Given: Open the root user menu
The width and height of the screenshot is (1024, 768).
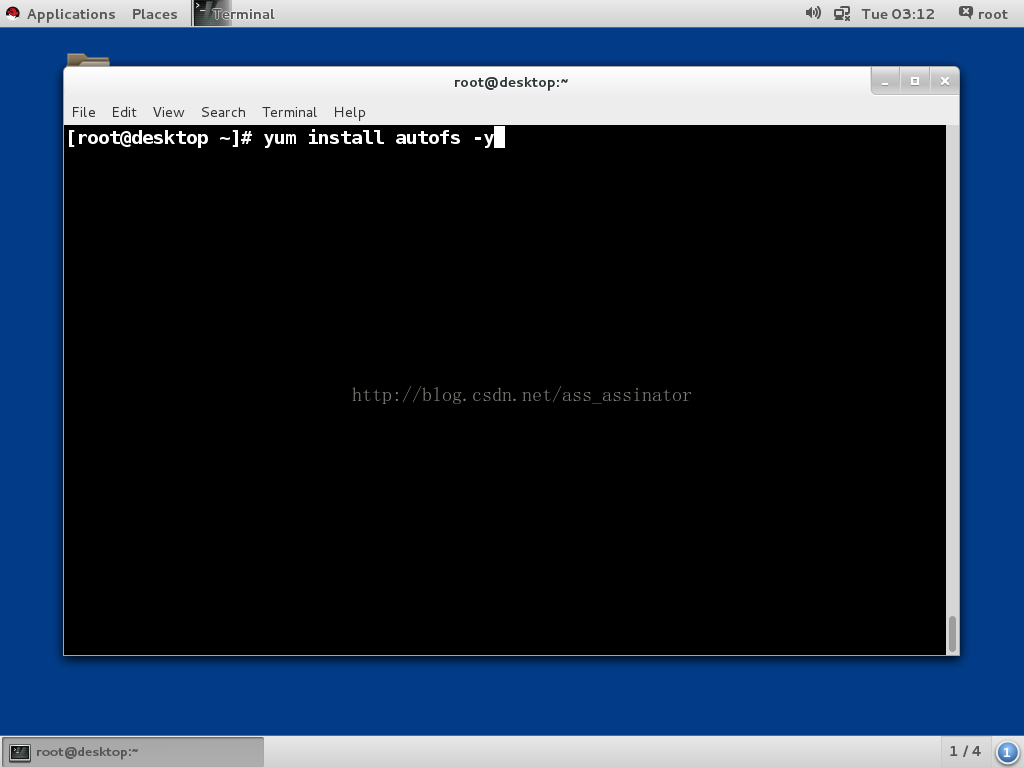Looking at the screenshot, I should [x=983, y=14].
